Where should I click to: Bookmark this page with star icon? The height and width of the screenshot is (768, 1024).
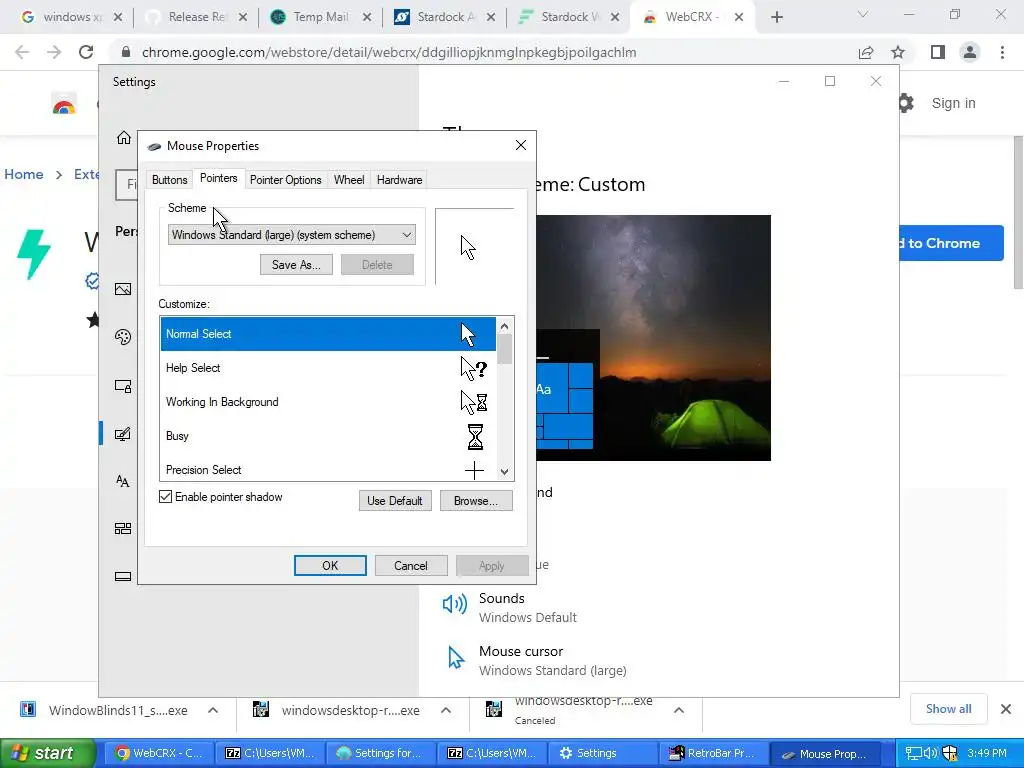point(898,52)
